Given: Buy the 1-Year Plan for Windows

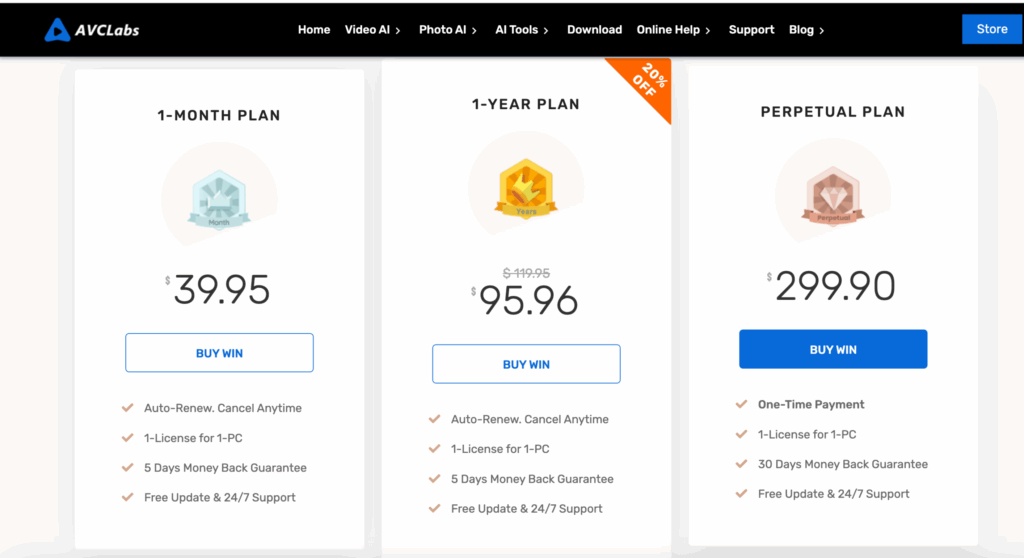Looking at the screenshot, I should (x=526, y=364).
